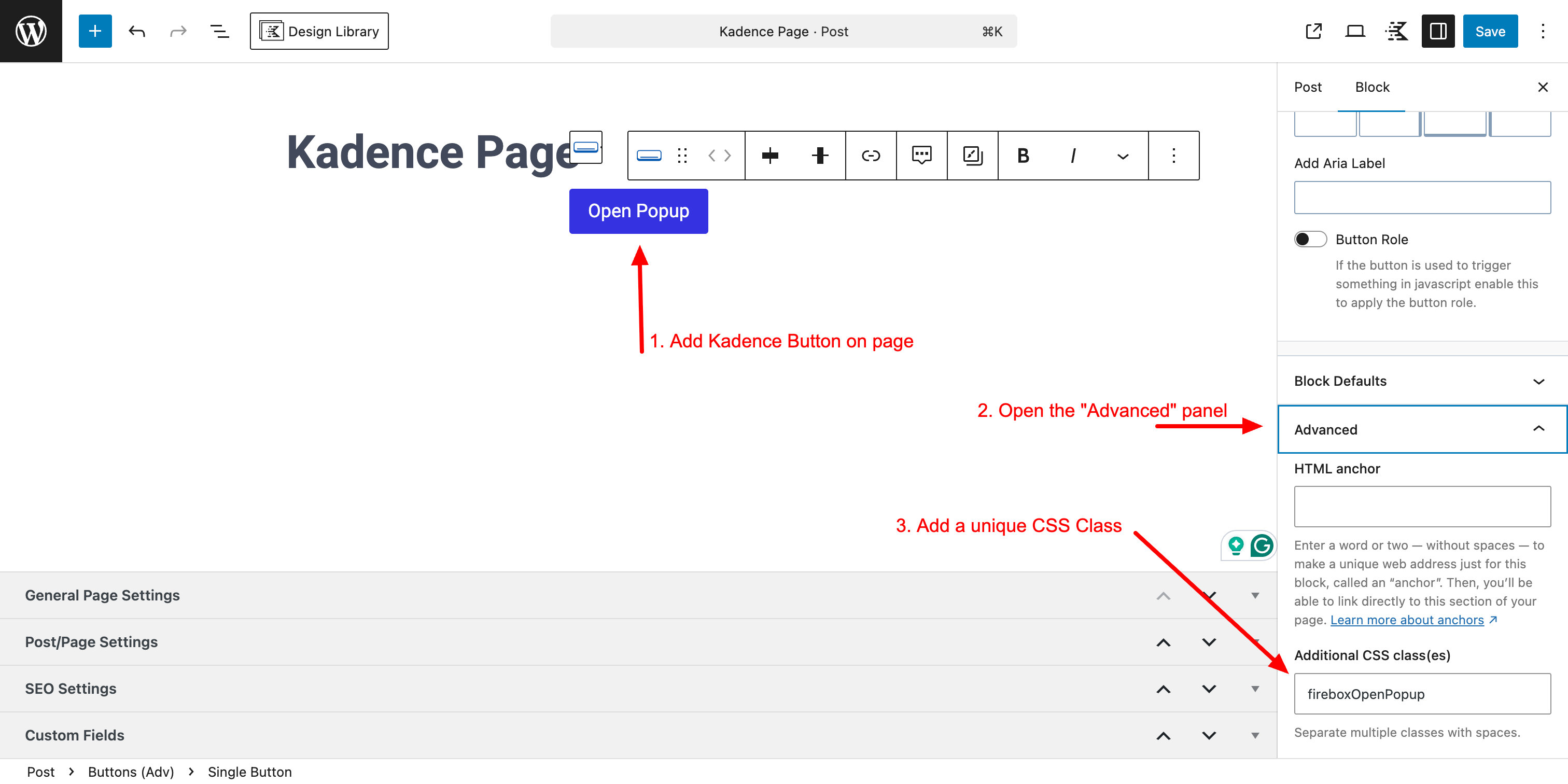
Task: Switch to the Post tab
Action: pyautogui.click(x=1308, y=87)
